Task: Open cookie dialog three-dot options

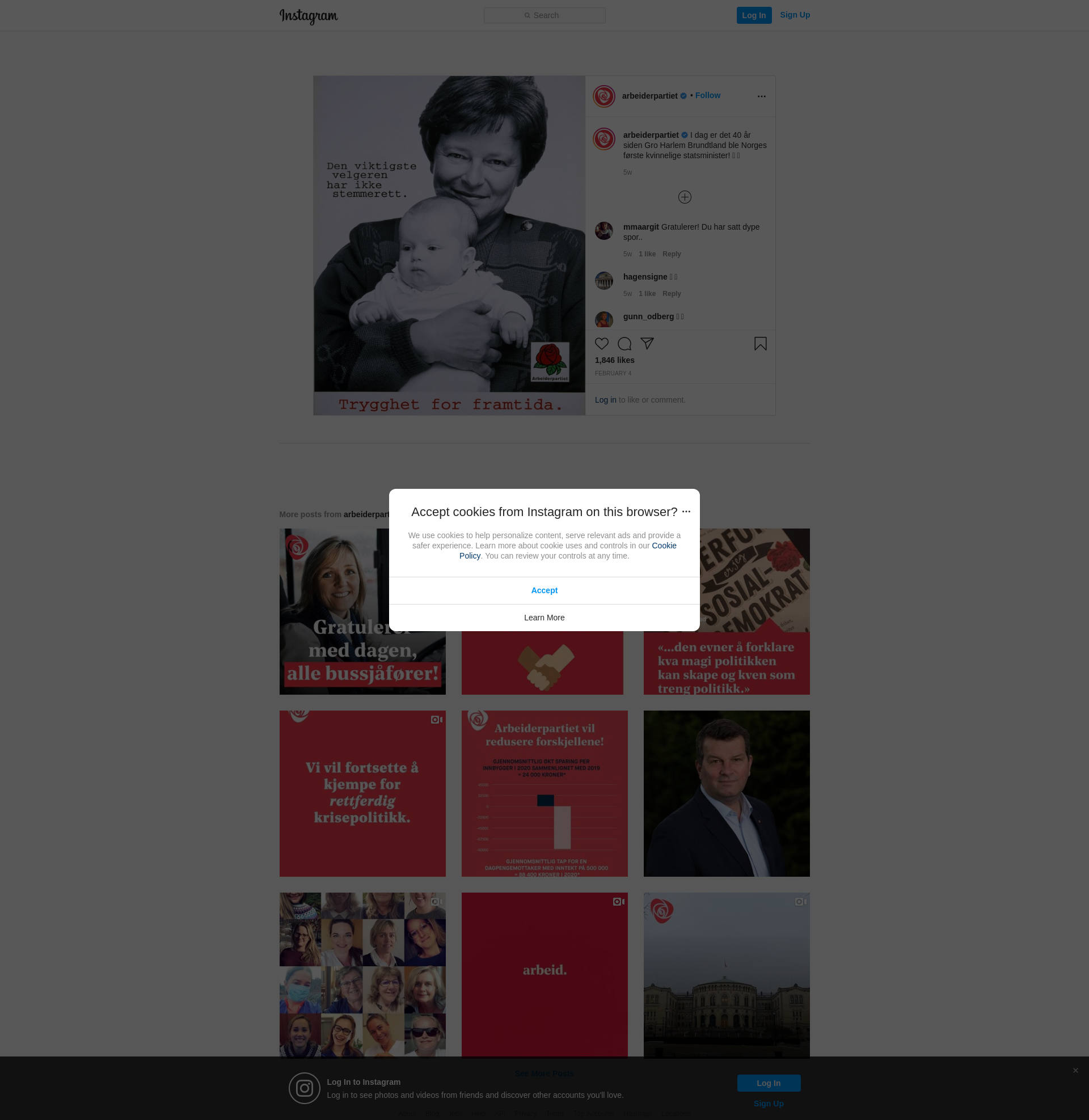Action: point(686,512)
